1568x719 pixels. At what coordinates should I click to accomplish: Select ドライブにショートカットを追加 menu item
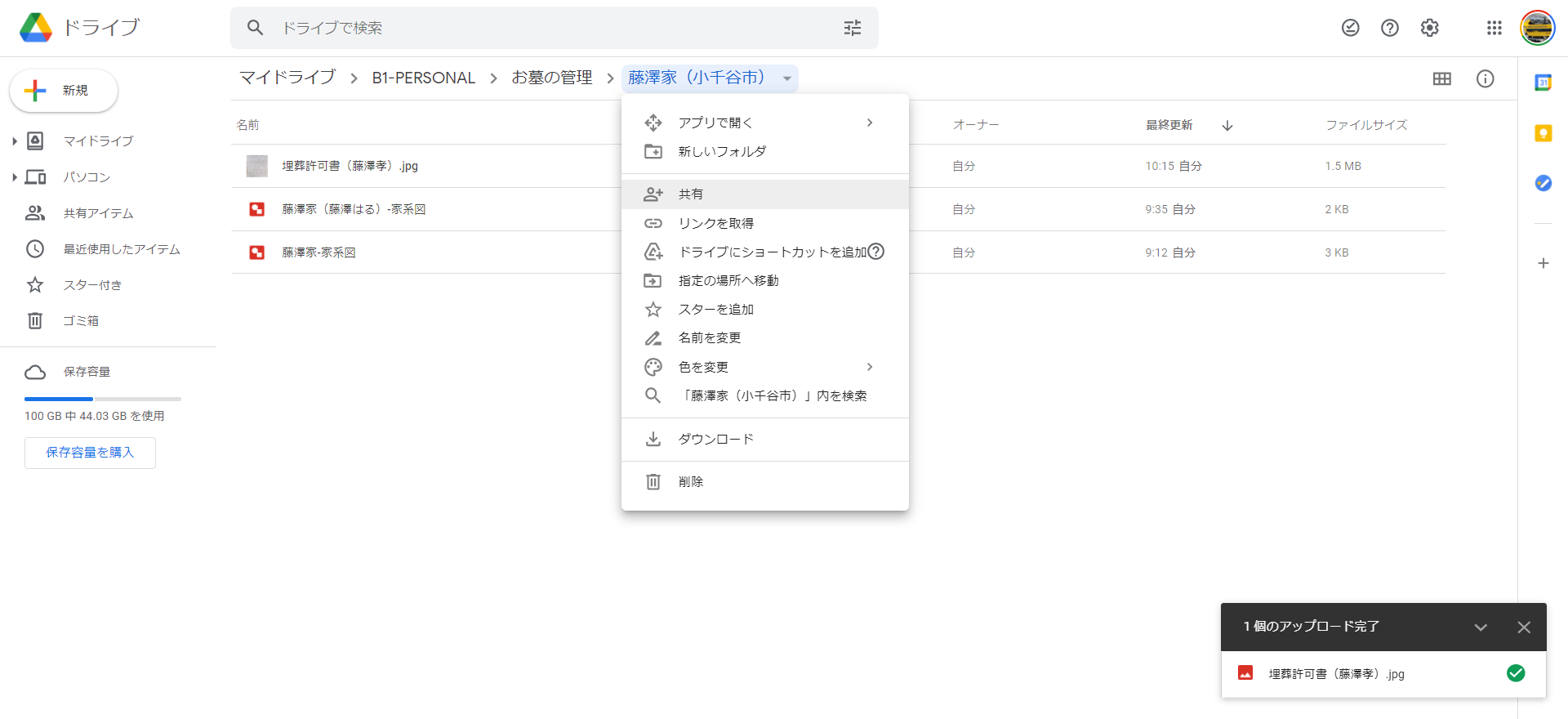(x=765, y=252)
